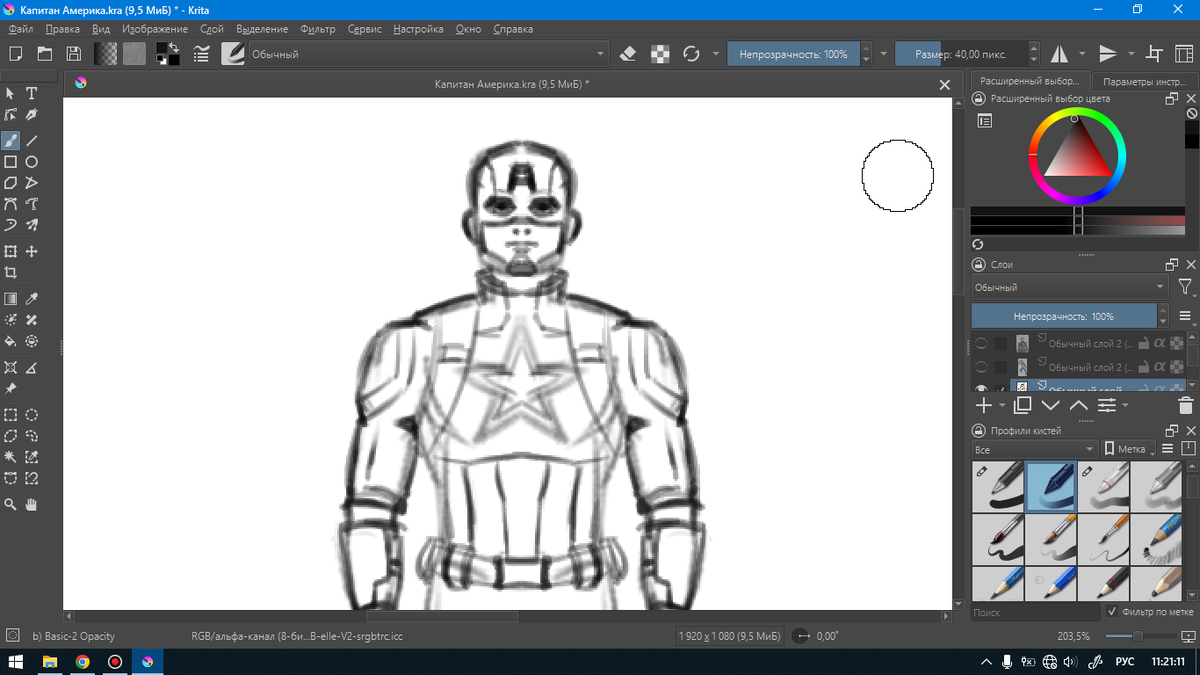Viewport: 1200px width, 675px height.
Task: Open brush editor settings icon
Action: (201, 54)
